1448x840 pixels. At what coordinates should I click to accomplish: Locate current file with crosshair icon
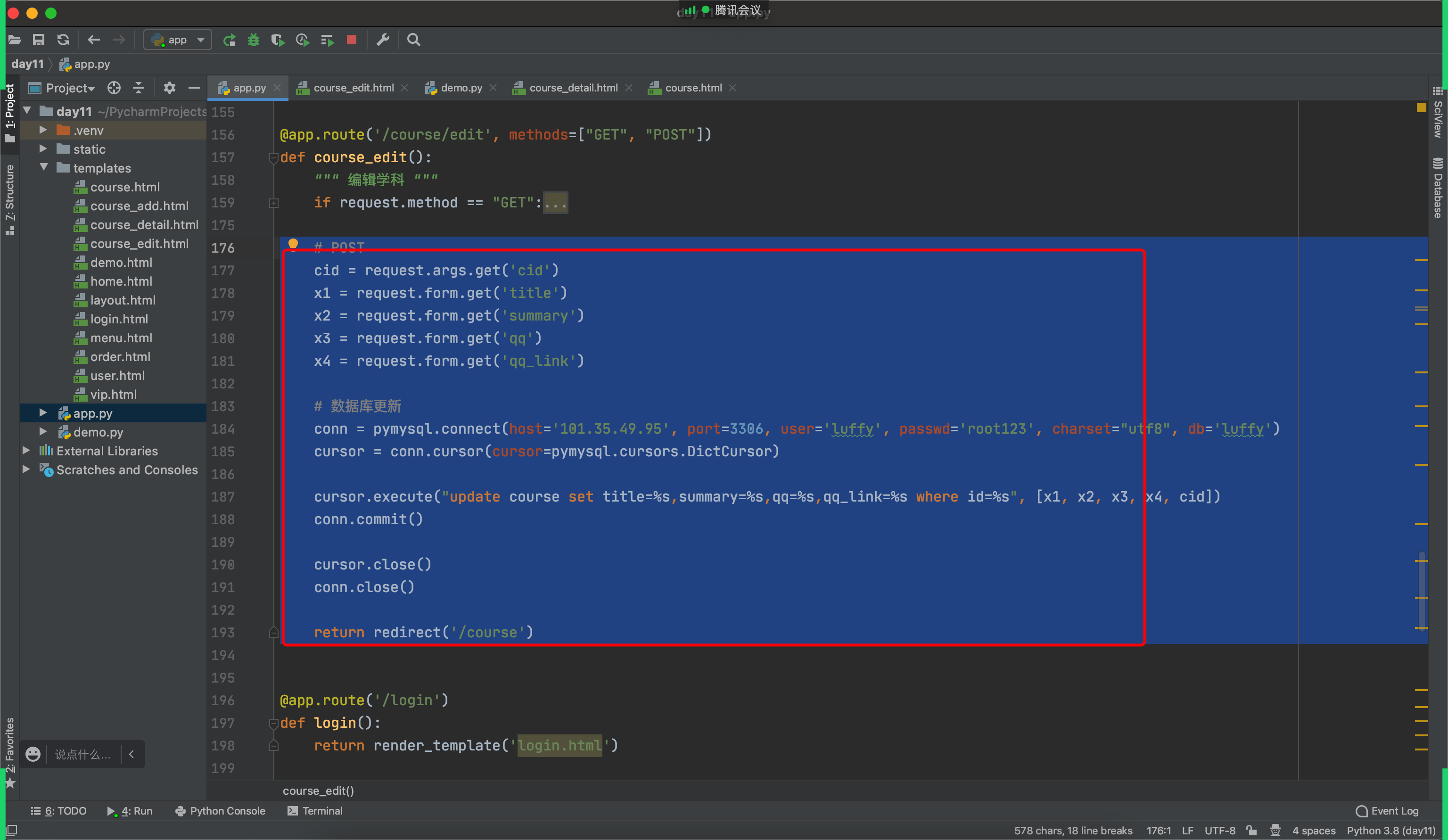tap(114, 88)
